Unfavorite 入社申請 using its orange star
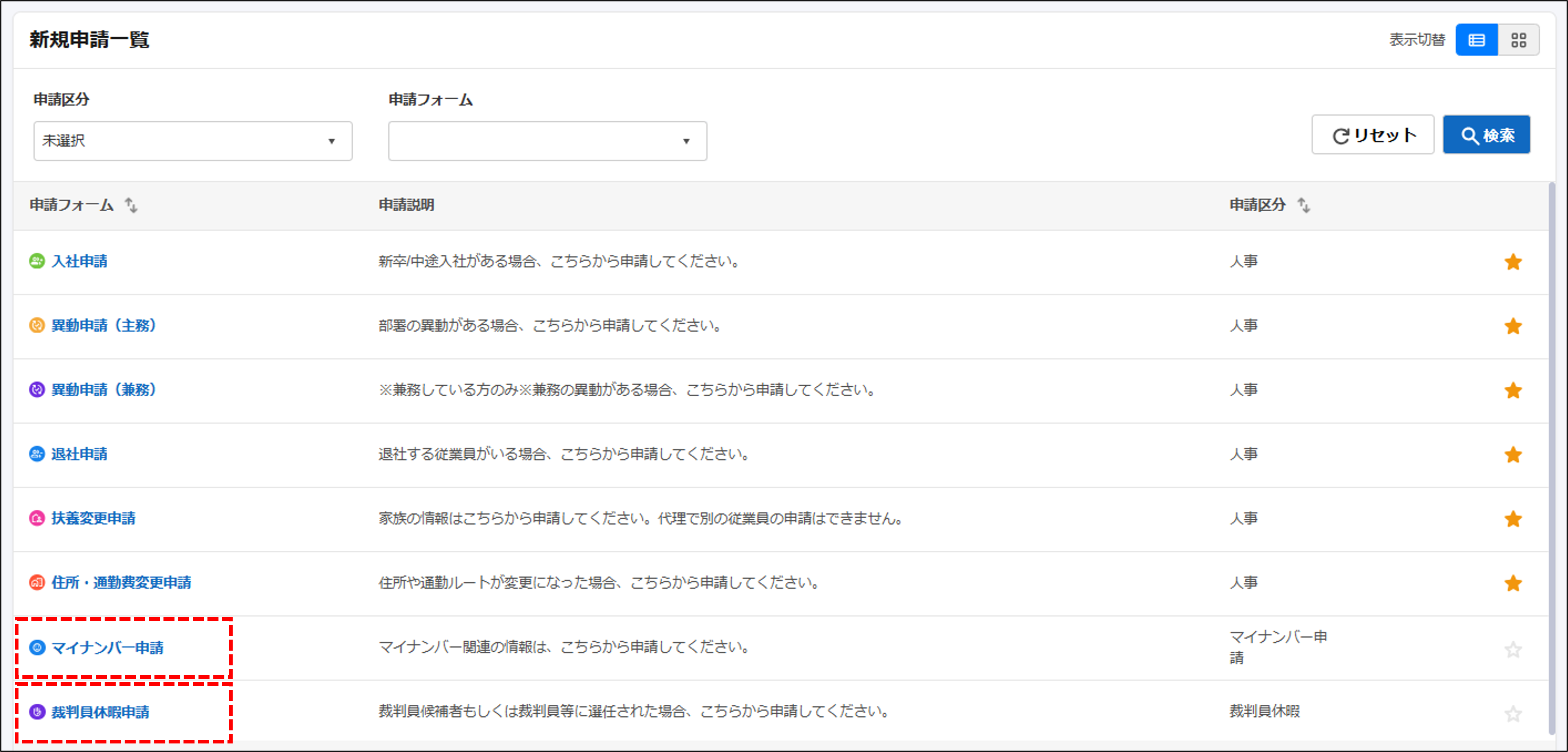Screen dimensions: 1568x752 (x=1513, y=262)
